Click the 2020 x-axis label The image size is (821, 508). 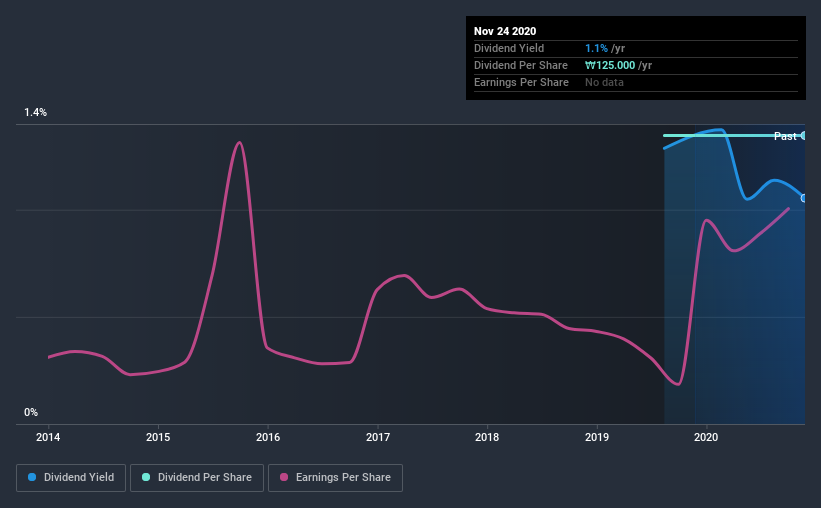(x=706, y=437)
